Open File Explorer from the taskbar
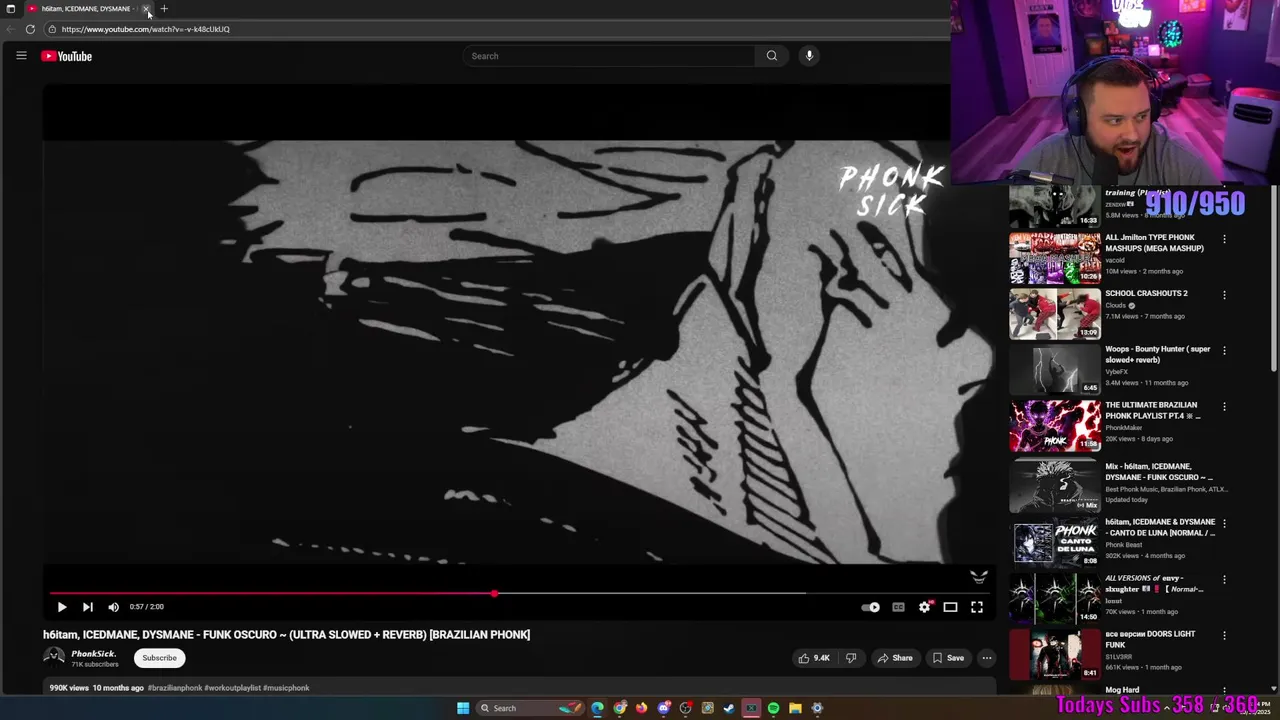The image size is (1280, 720). pos(795,708)
